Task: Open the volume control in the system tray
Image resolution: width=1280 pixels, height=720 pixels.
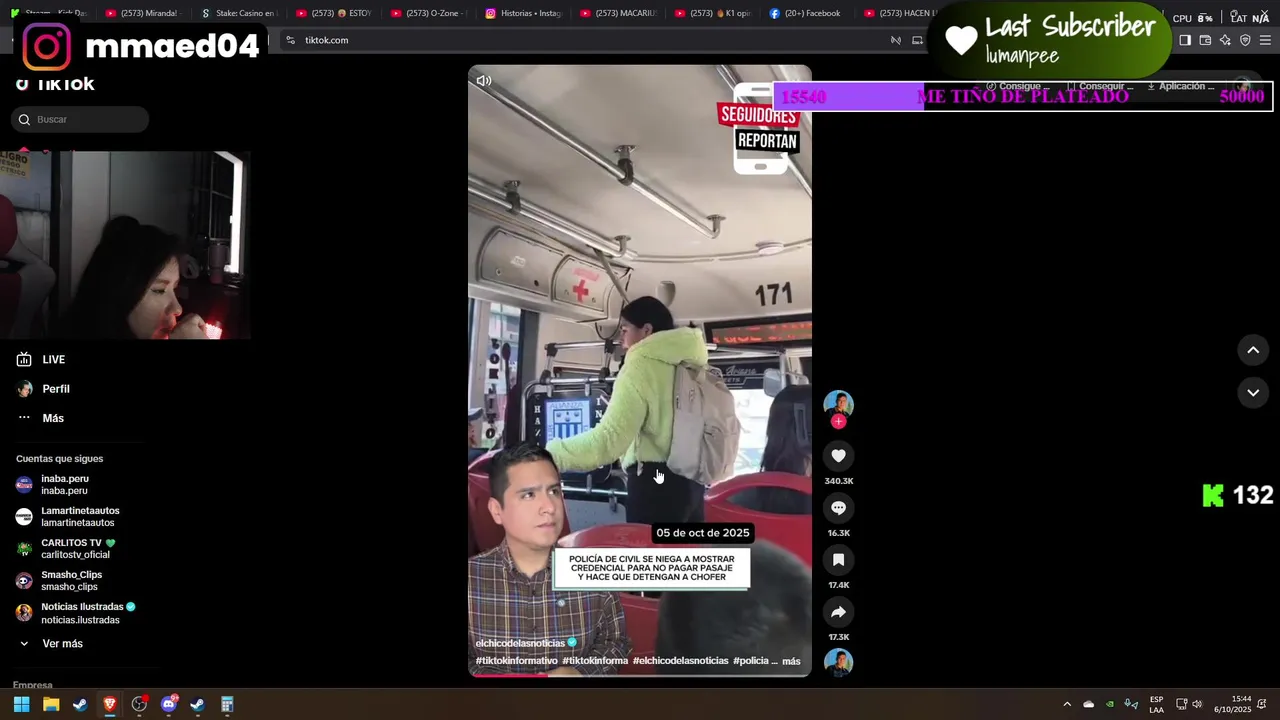Action: [x=1197, y=704]
